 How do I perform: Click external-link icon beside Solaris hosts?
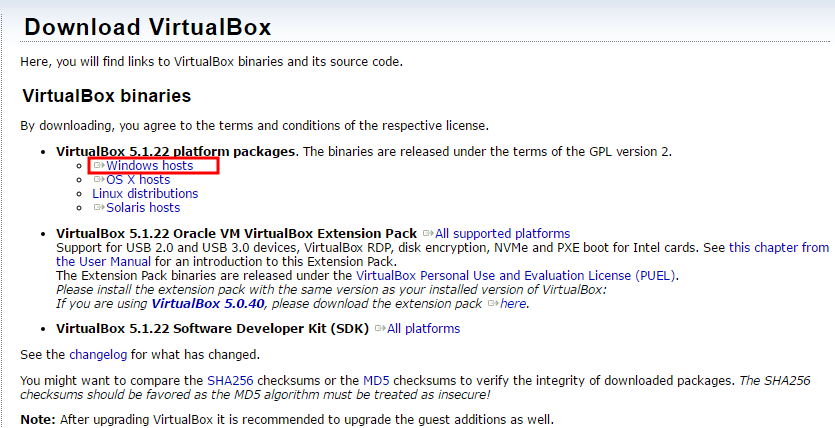pyautogui.click(x=99, y=208)
